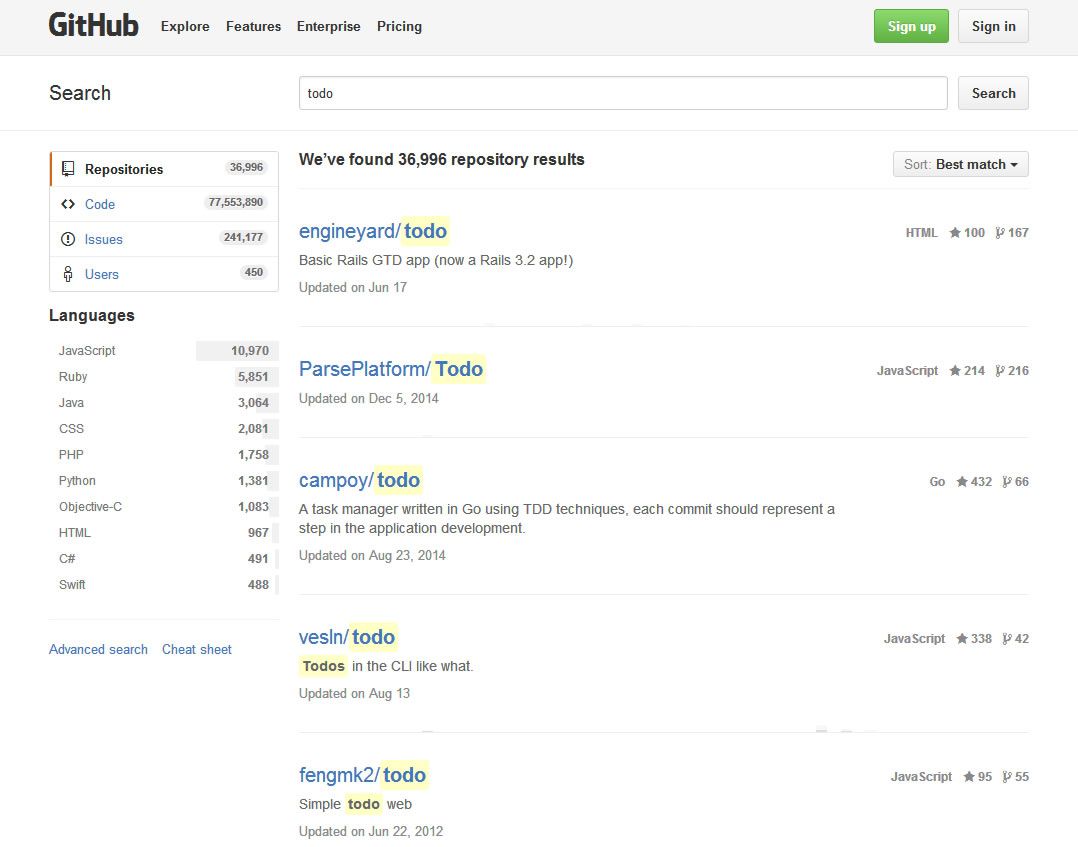Click star icon for campoy/todo
The width and height of the screenshot is (1078, 847).
pos(962,481)
